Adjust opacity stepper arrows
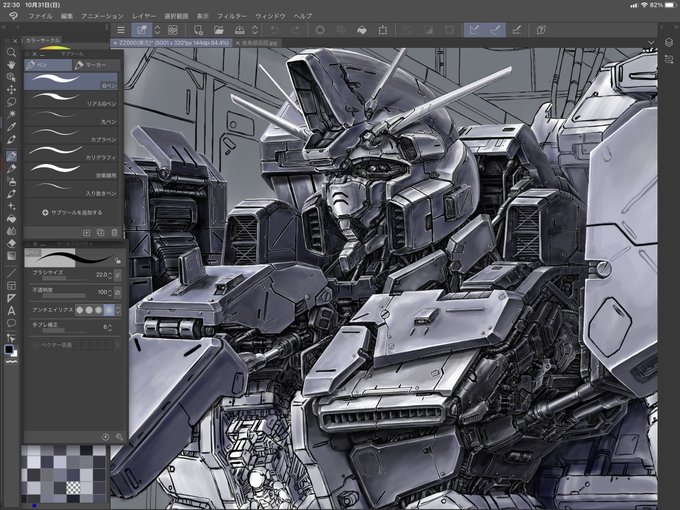The image size is (680, 510). click(x=110, y=292)
